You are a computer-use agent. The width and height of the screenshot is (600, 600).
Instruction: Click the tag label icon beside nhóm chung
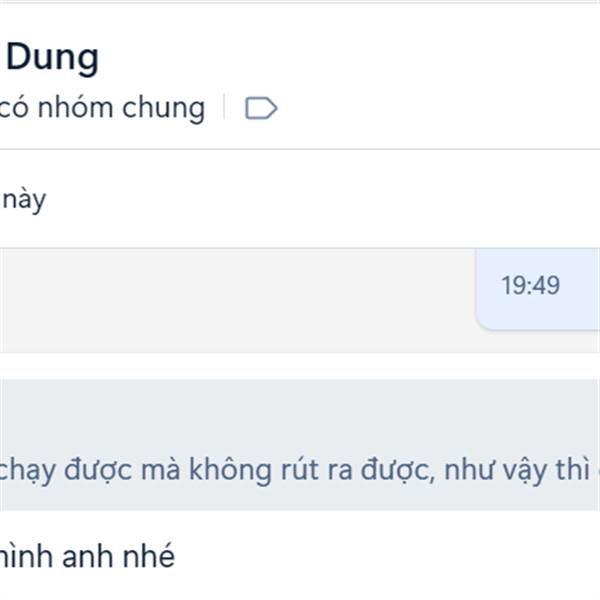[261, 108]
